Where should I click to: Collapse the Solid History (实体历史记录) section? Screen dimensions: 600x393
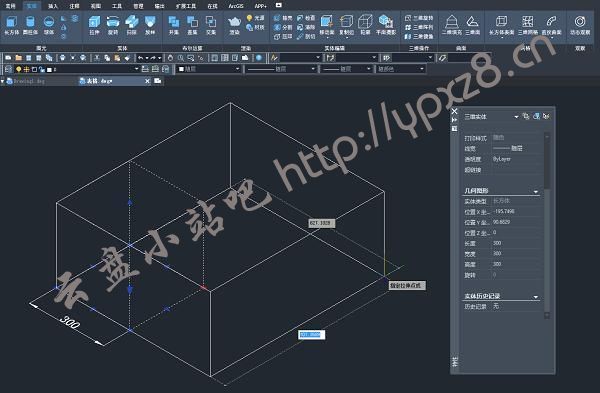pos(536,297)
